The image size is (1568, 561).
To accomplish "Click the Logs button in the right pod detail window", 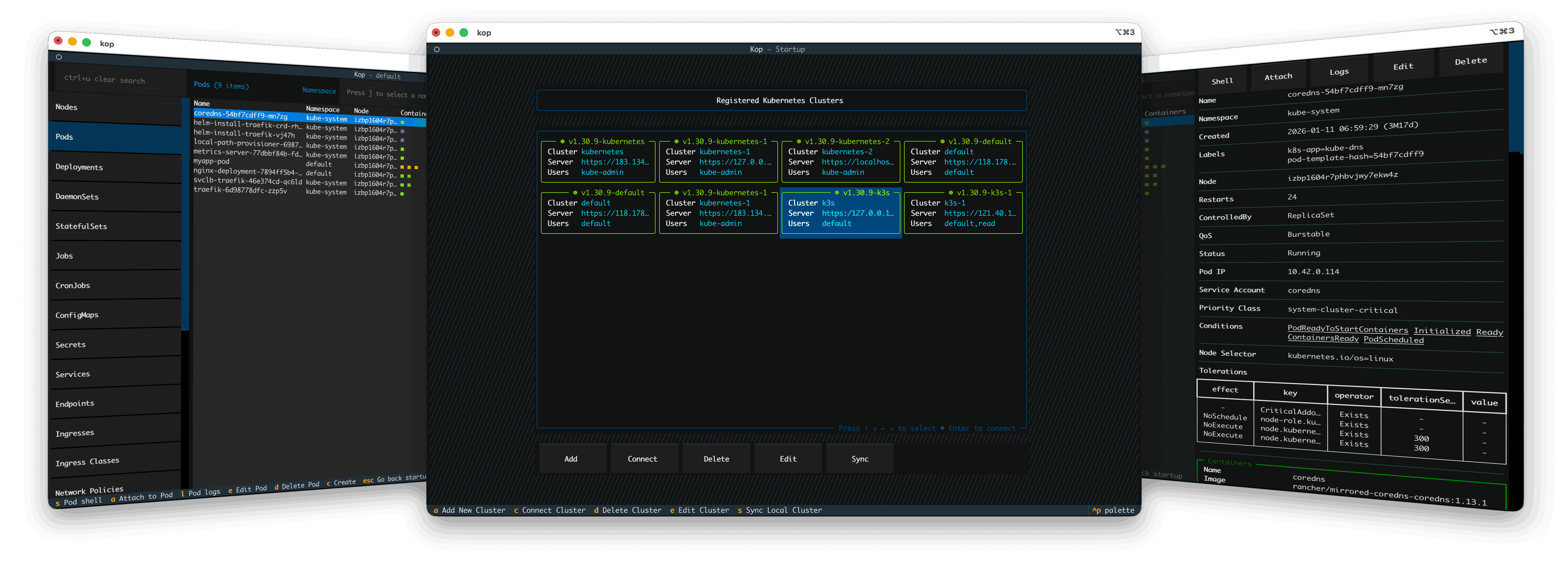I will (x=1339, y=72).
